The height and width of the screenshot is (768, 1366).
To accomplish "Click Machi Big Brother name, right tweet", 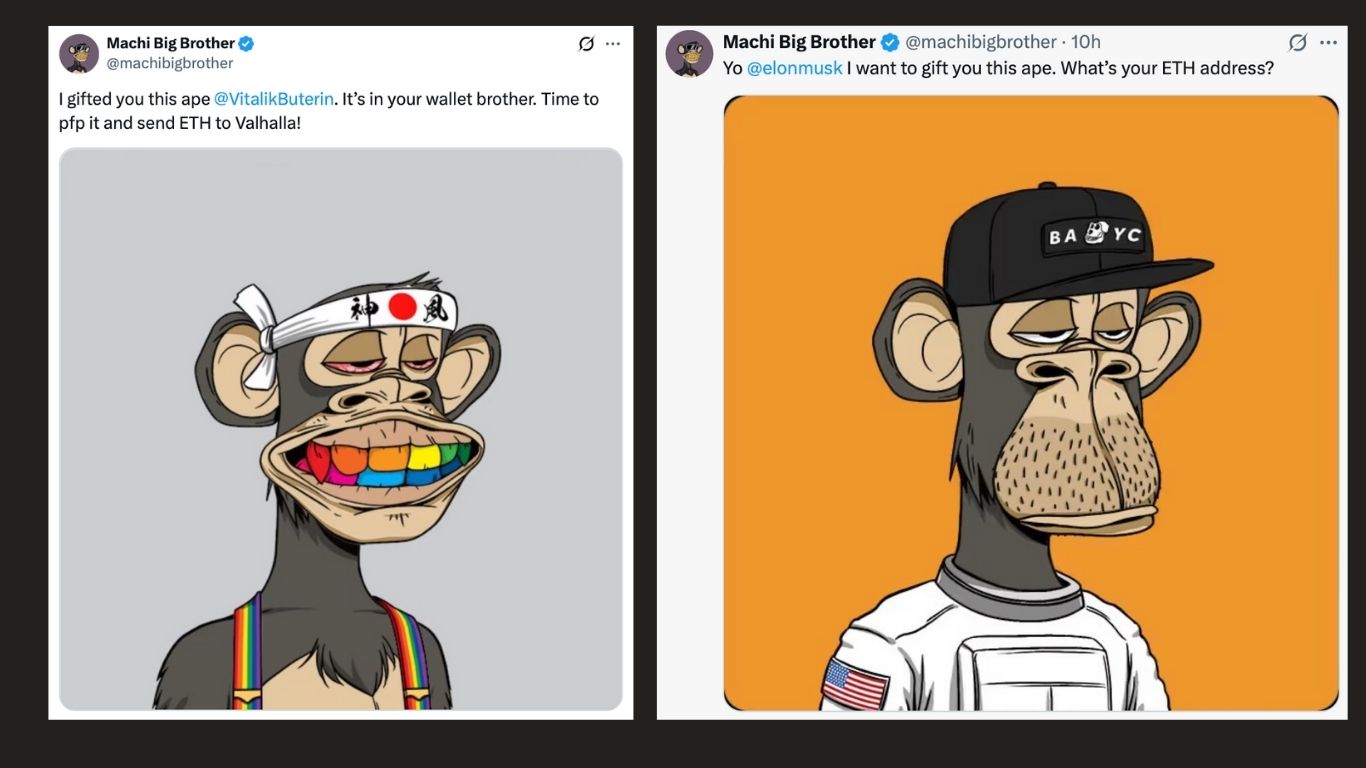I will point(799,42).
